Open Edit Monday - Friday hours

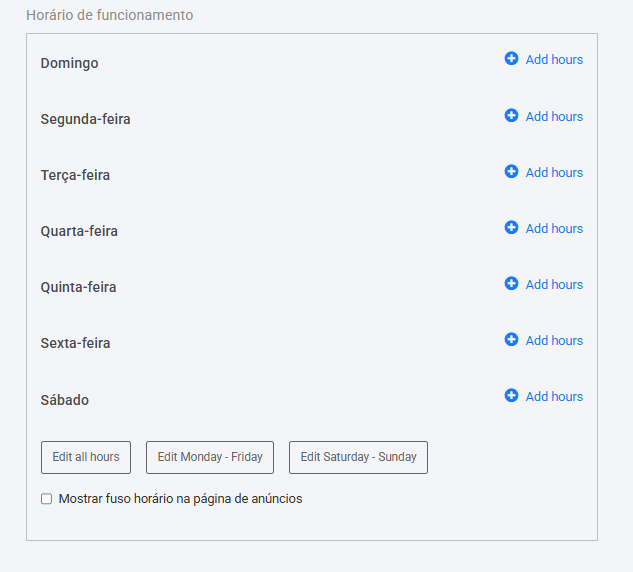click(x=210, y=457)
